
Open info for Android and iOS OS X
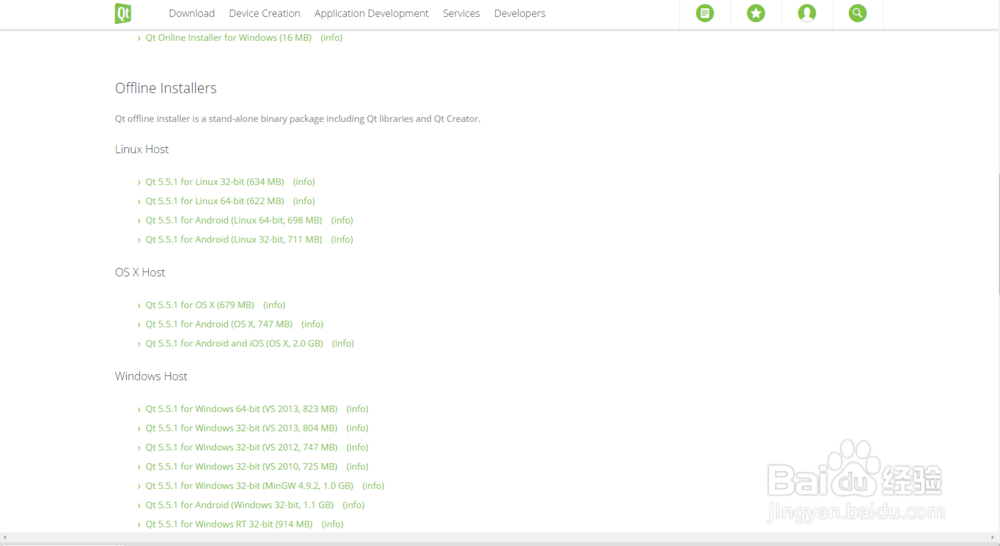pyautogui.click(x=343, y=343)
